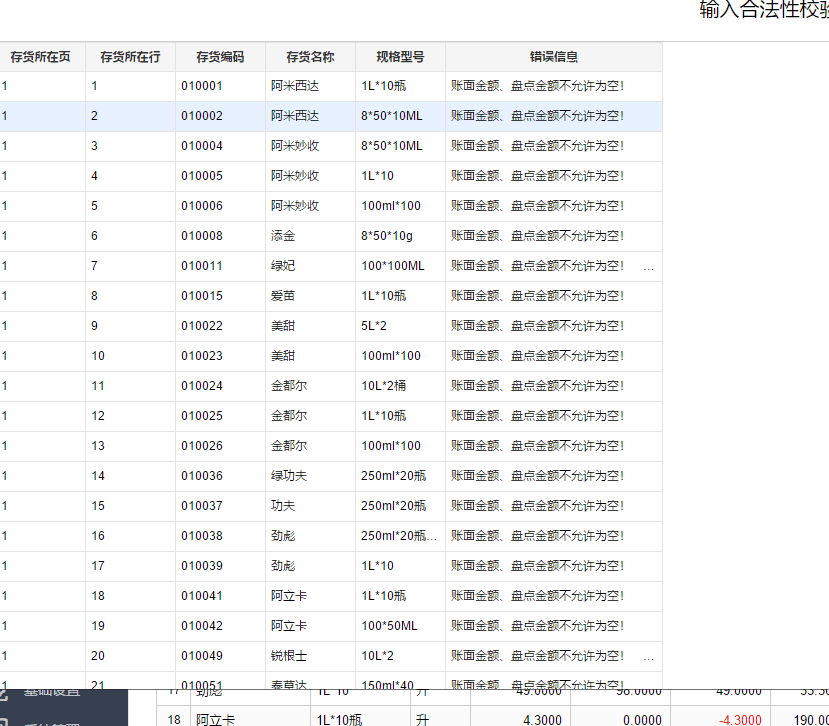Click inventory code 010008
Image resolution: width=829 pixels, height=726 pixels.
coord(202,236)
